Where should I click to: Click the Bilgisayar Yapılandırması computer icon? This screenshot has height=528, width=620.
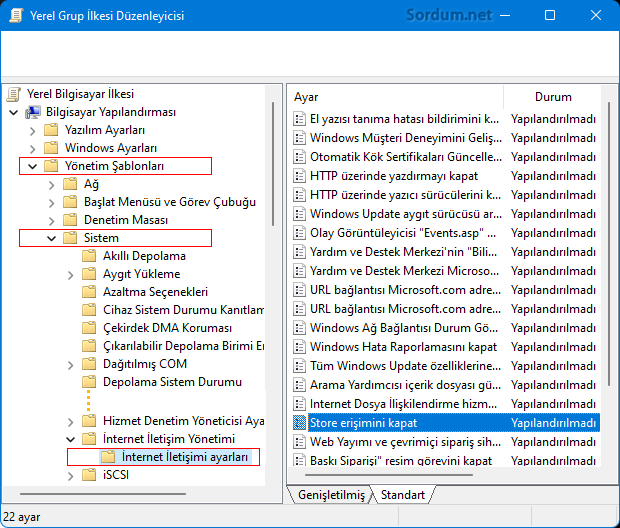click(32, 112)
